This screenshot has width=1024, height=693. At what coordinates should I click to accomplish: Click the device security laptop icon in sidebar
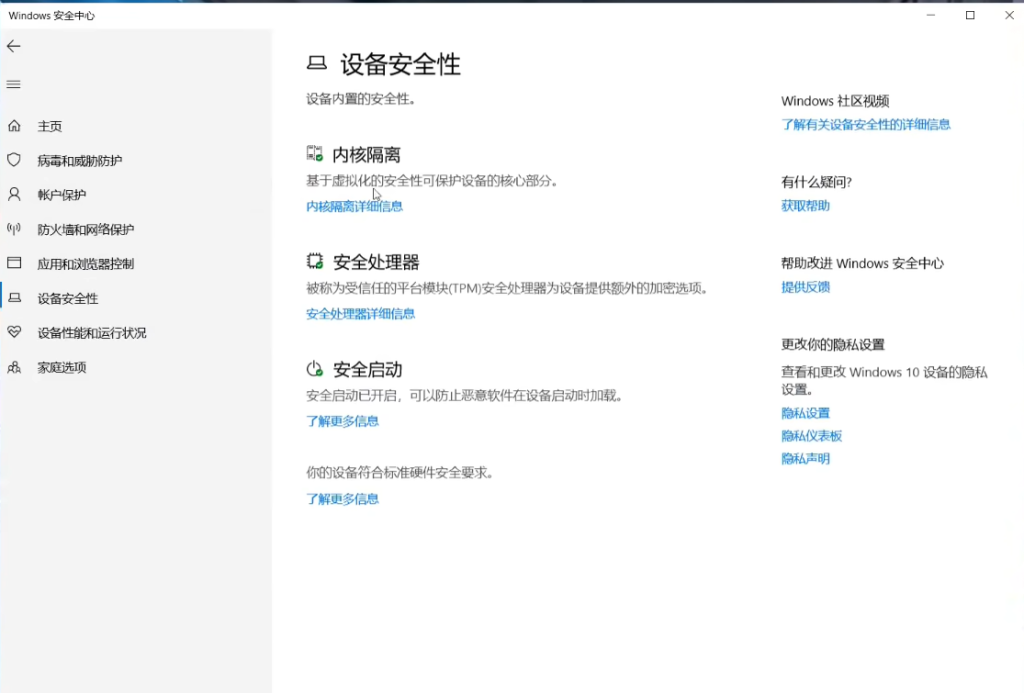click(x=14, y=298)
